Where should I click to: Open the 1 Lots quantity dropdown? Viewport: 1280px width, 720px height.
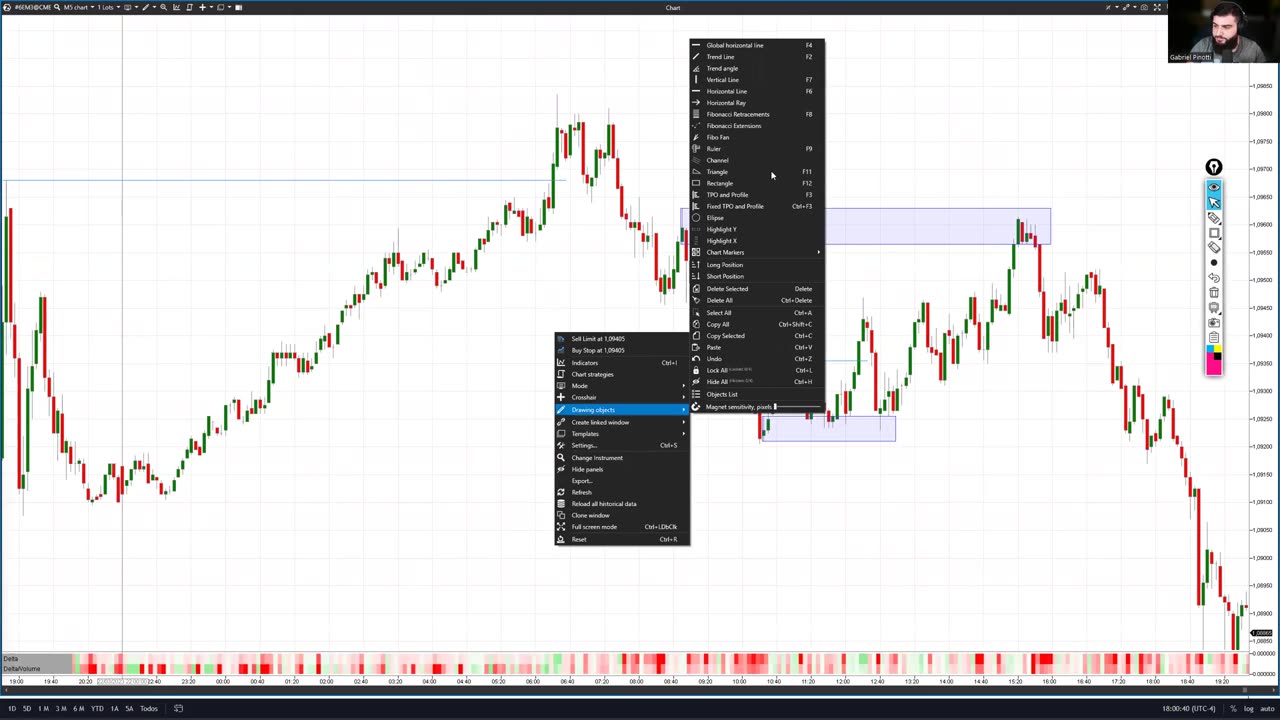(x=107, y=7)
